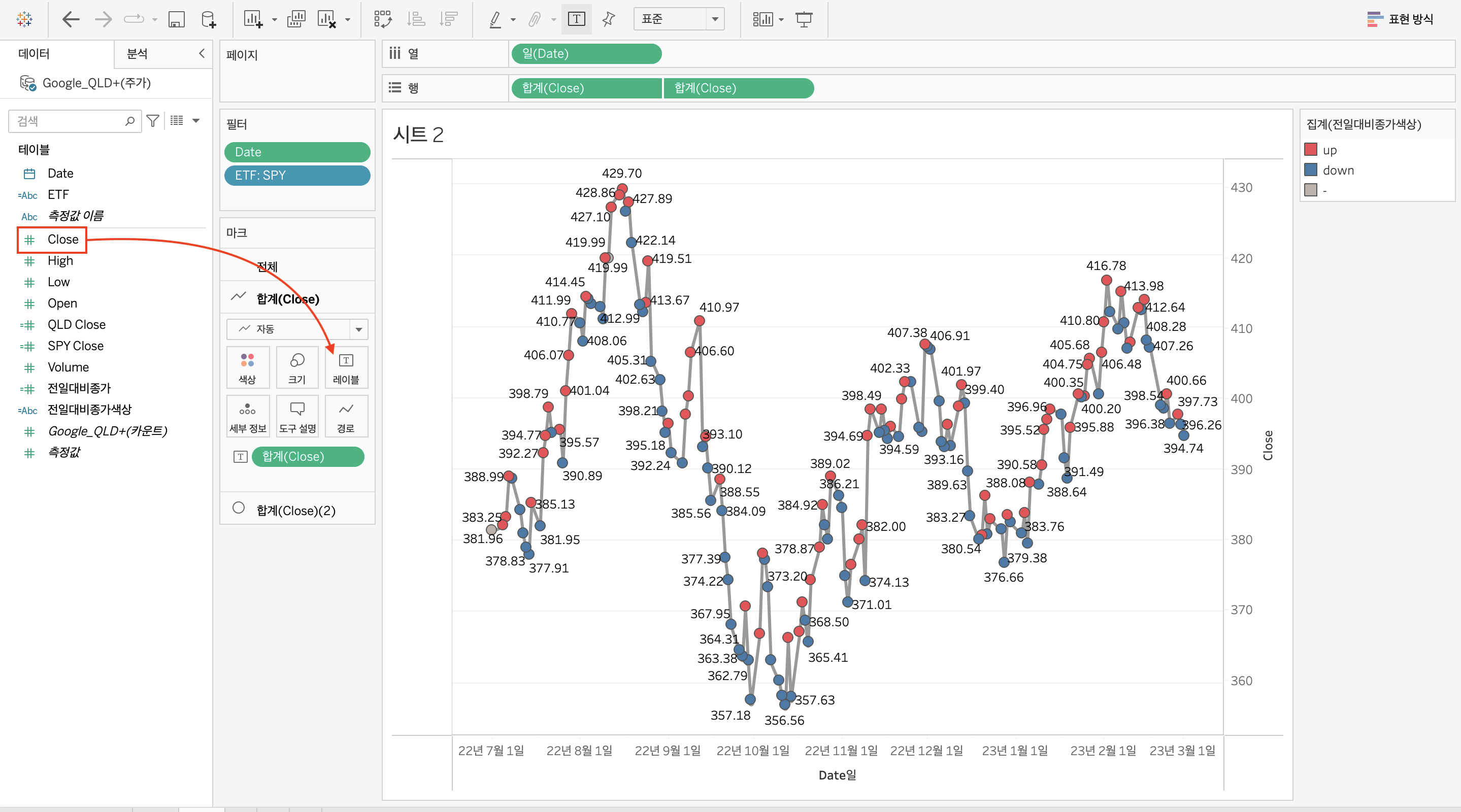
Task: Open the 전체 marks section
Action: coord(297,266)
